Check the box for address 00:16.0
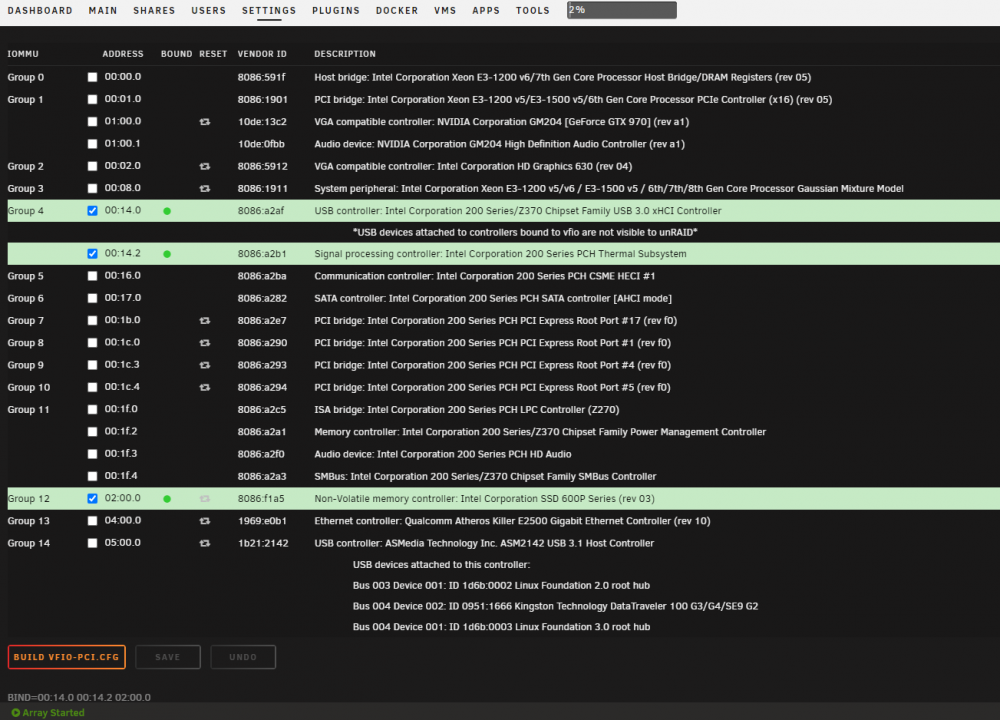The height and width of the screenshot is (720, 1000). tap(92, 276)
